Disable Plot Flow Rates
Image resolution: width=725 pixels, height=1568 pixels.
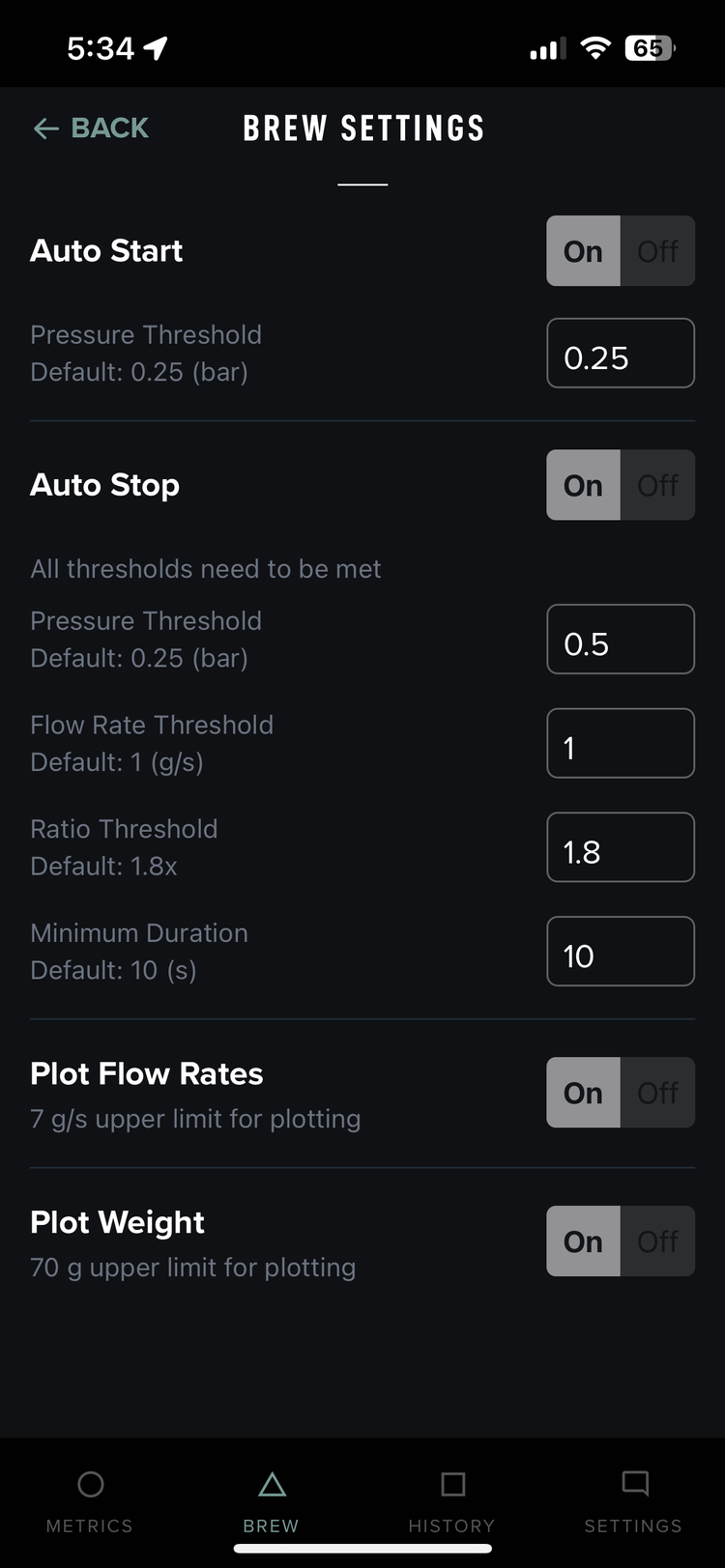tap(657, 1093)
